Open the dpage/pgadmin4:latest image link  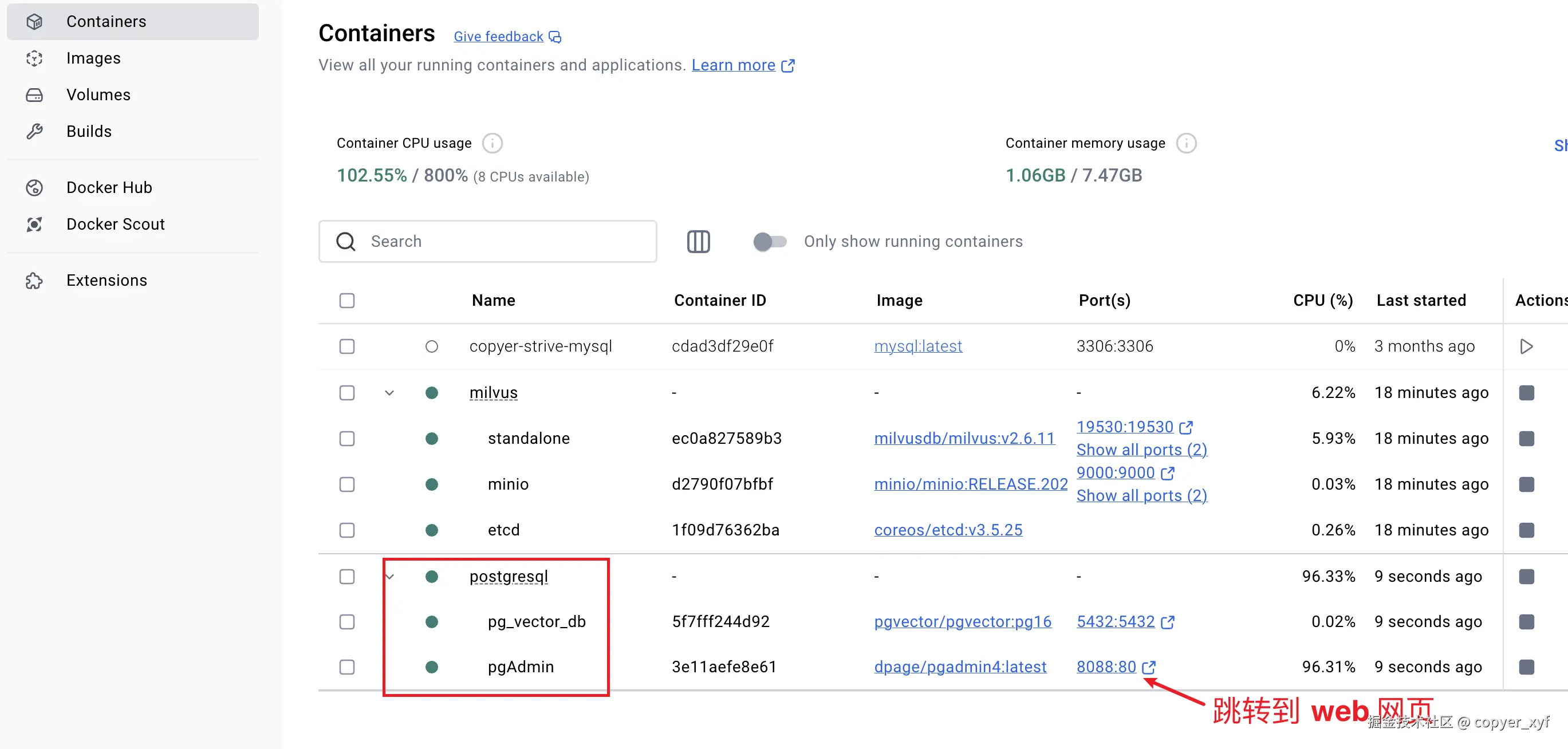click(x=960, y=667)
